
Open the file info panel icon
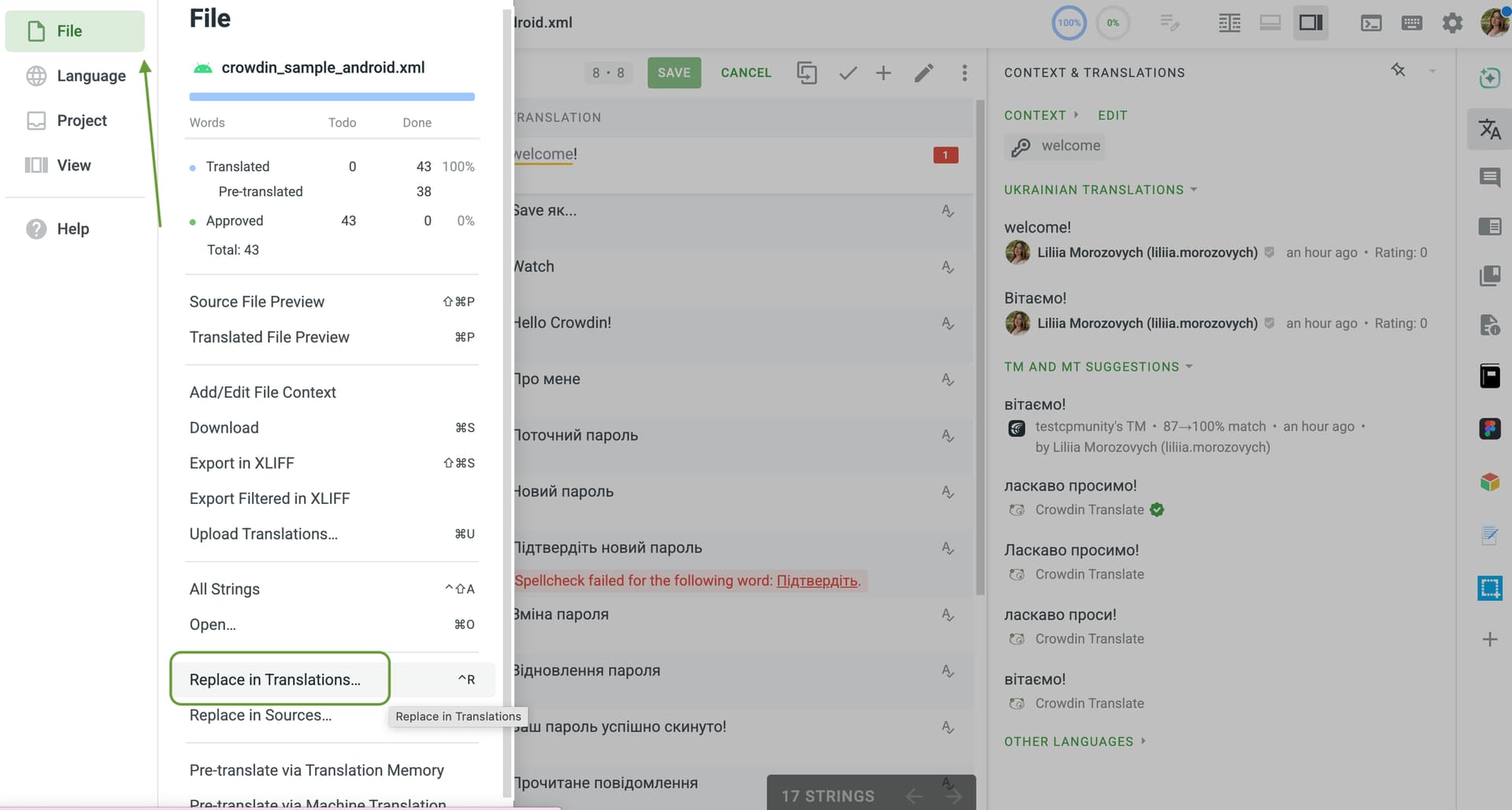(1489, 324)
